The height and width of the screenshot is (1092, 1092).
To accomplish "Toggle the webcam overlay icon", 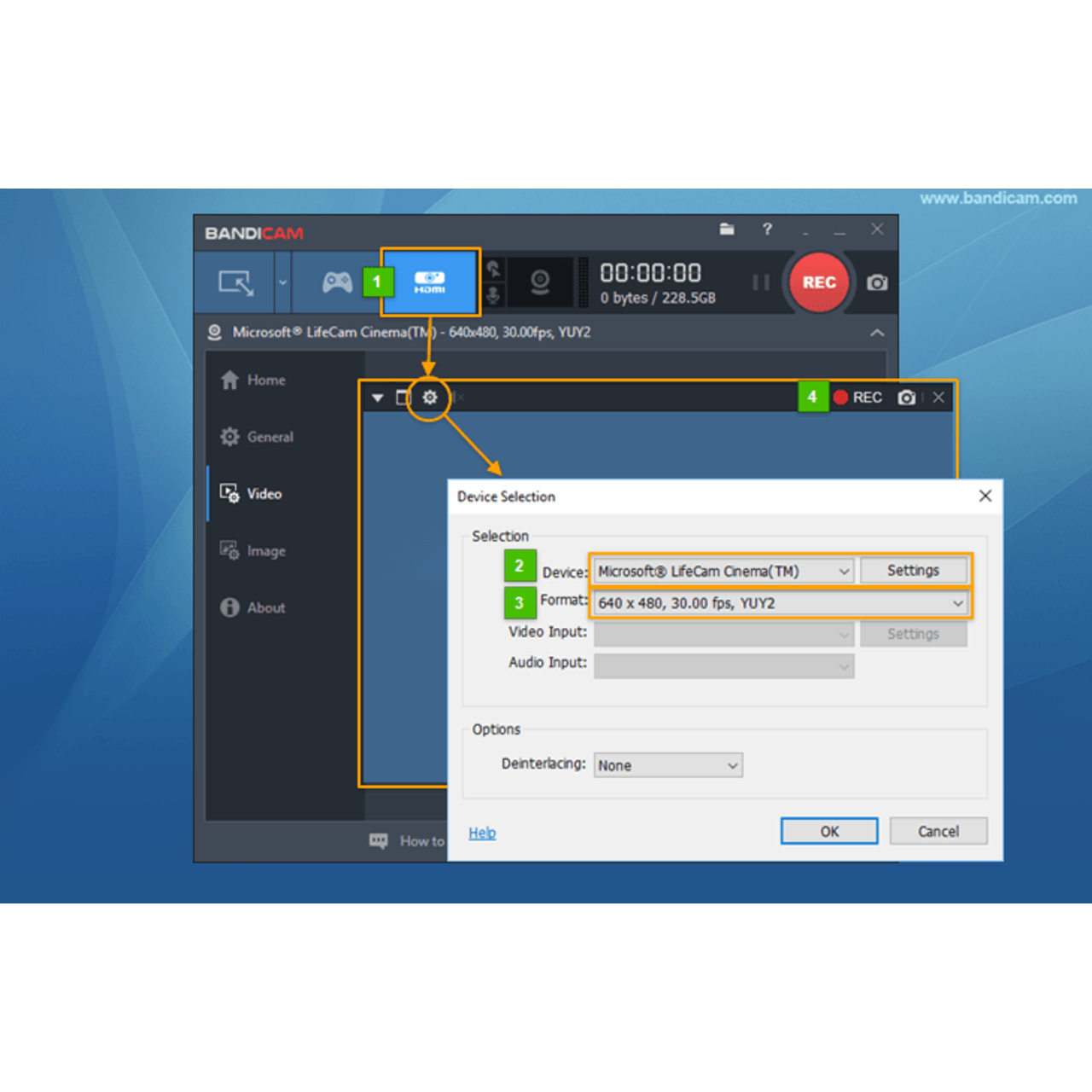I will [x=540, y=282].
